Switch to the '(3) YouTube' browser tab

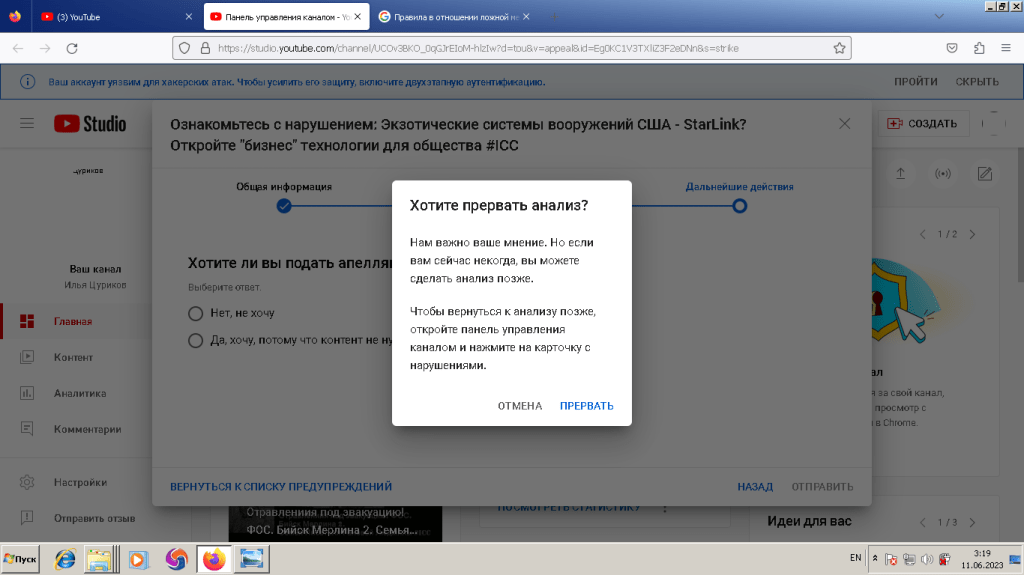click(x=112, y=17)
